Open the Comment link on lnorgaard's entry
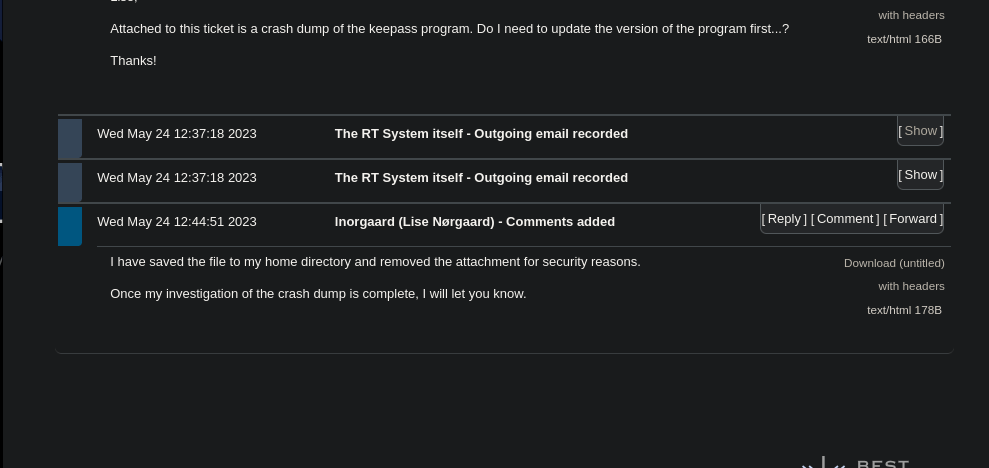Image resolution: width=989 pixels, height=468 pixels. tap(845, 219)
